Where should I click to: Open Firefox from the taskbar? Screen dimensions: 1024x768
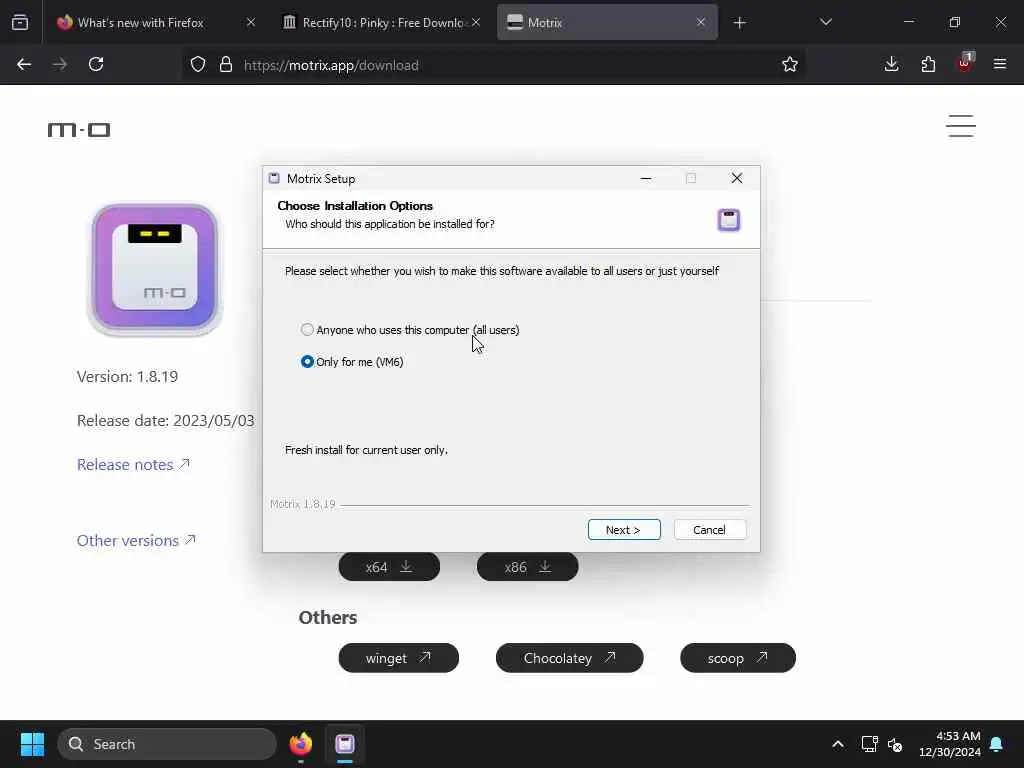click(x=301, y=744)
